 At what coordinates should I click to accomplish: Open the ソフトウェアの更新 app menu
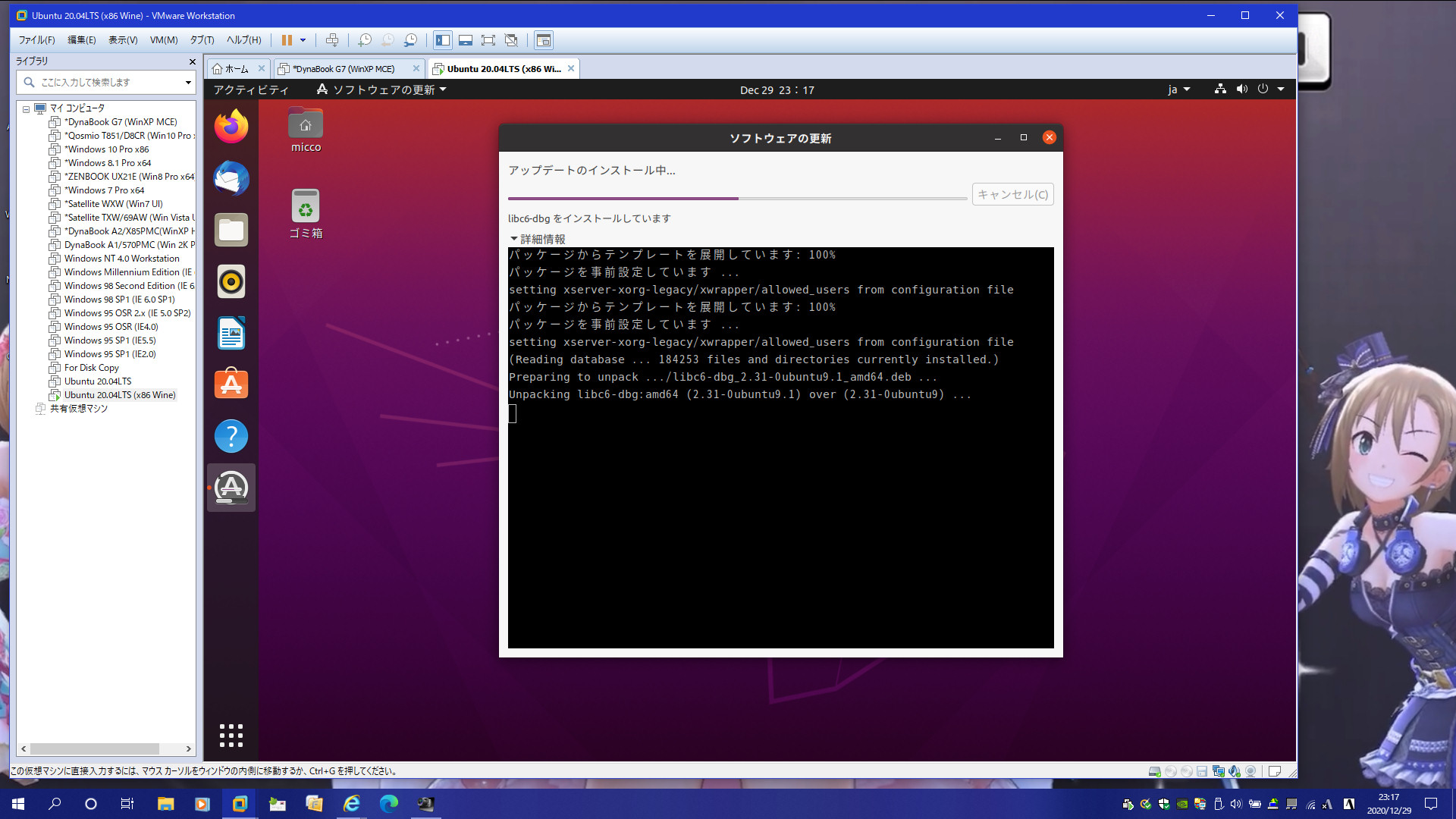click(381, 89)
